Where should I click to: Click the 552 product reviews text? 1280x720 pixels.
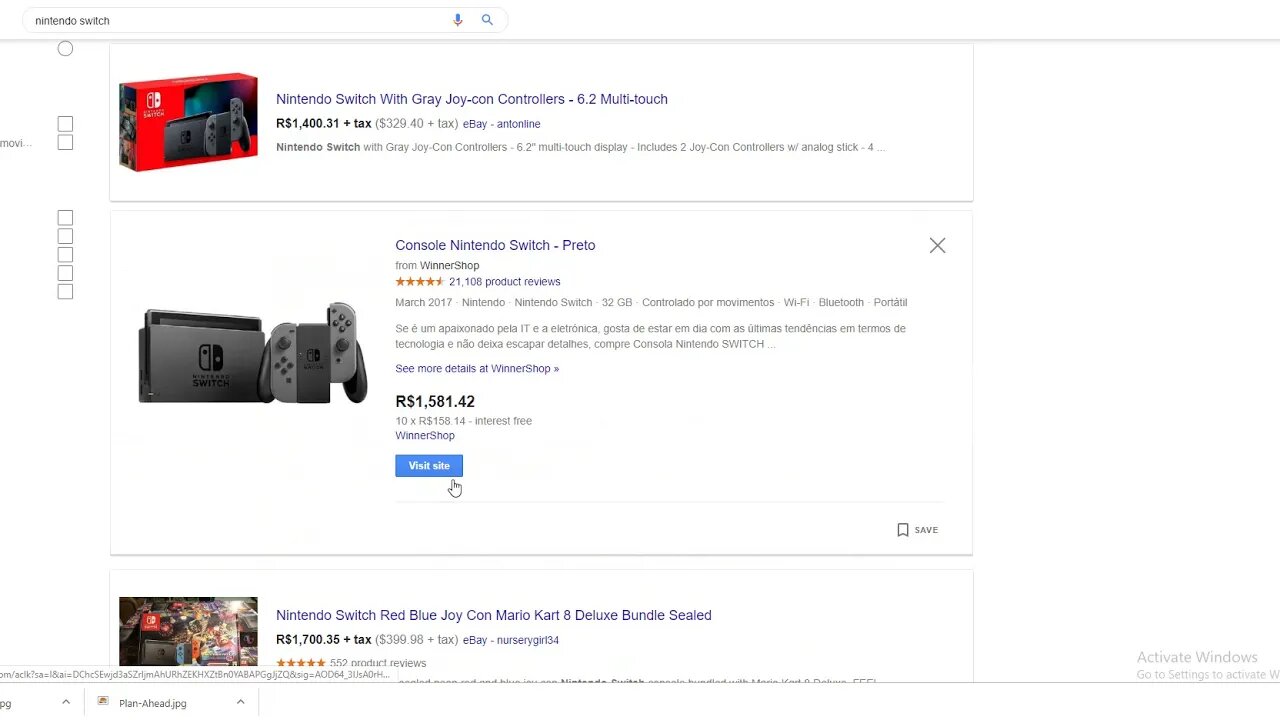click(x=378, y=663)
